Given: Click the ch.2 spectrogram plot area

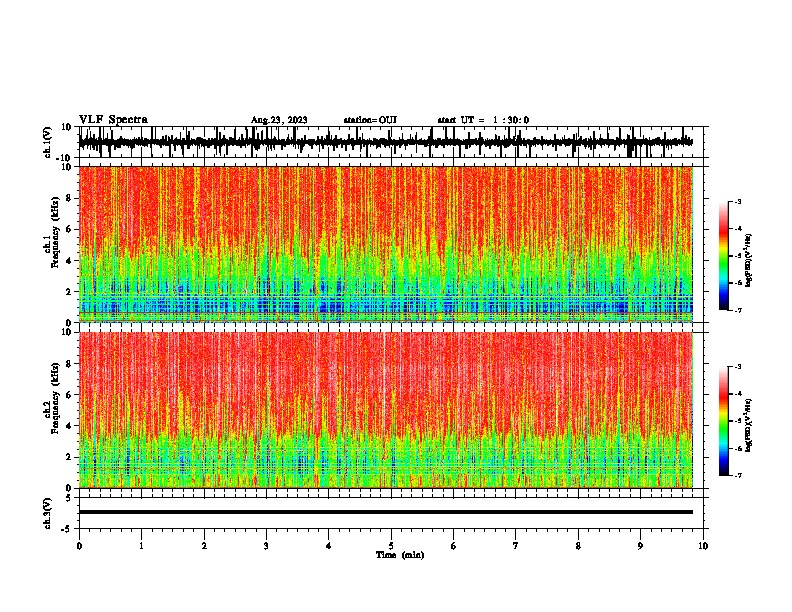Looking at the screenshot, I should pyautogui.click(x=386, y=410).
